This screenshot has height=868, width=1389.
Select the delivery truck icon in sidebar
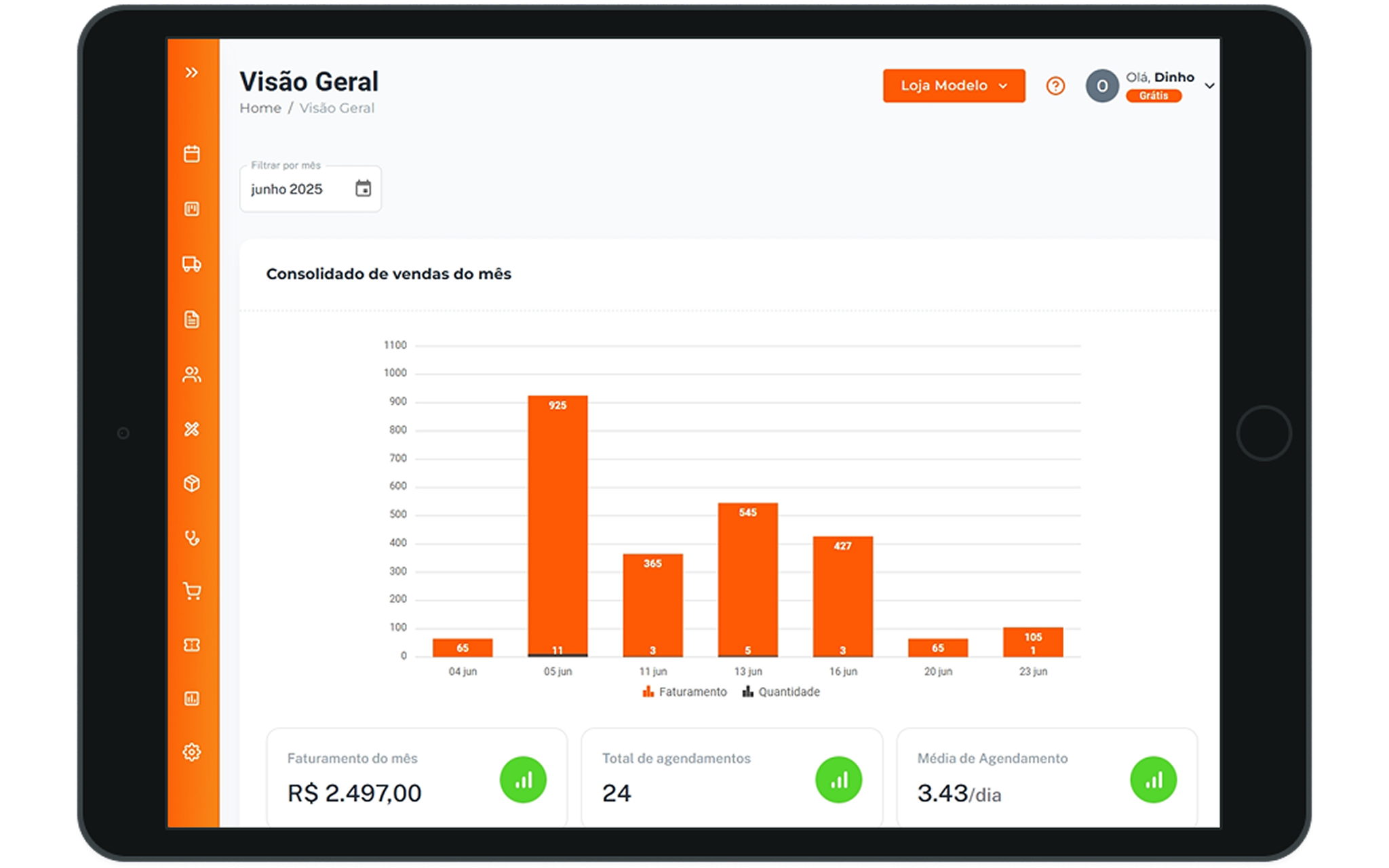[192, 264]
